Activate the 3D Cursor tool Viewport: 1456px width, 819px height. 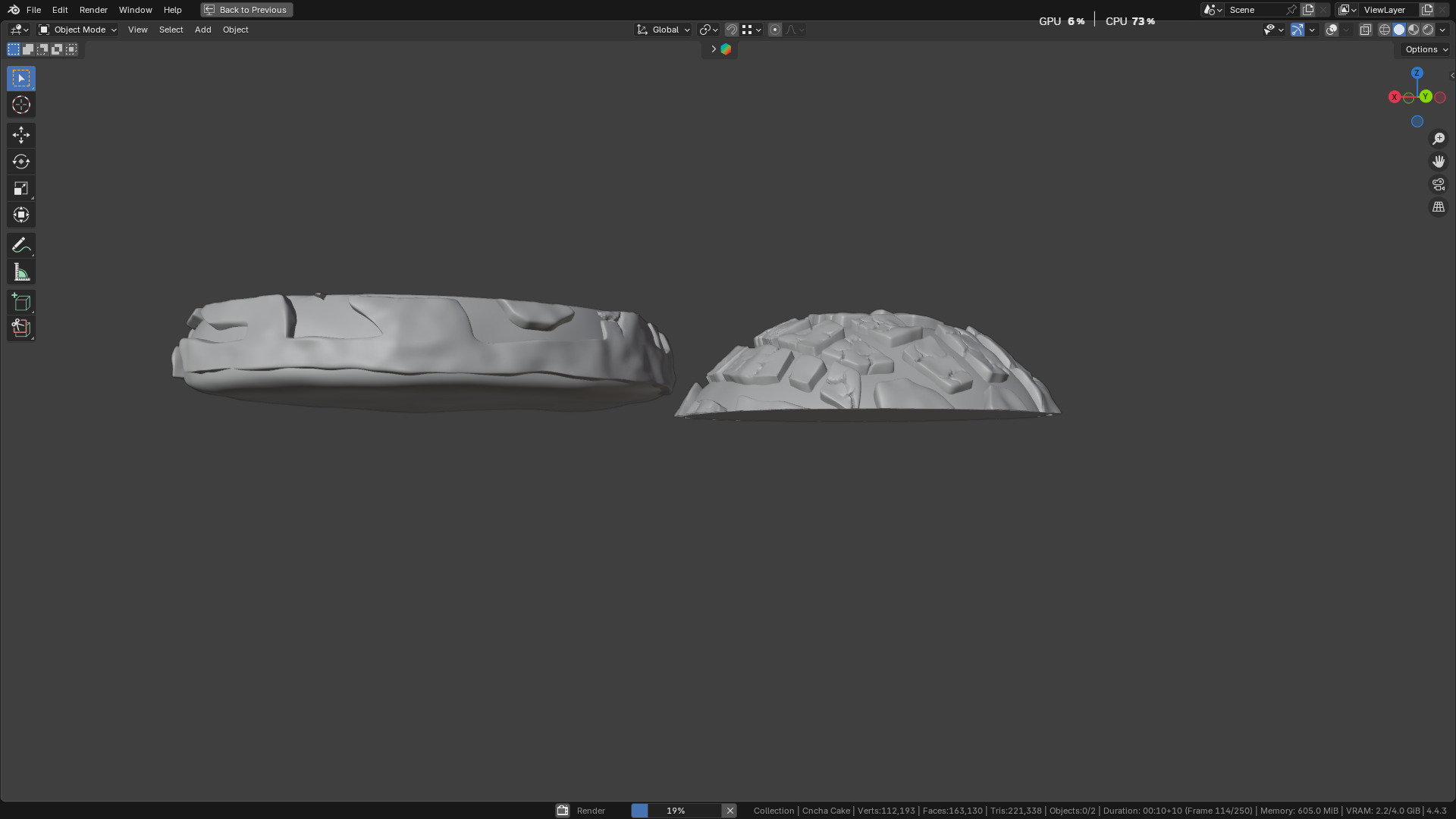click(21, 105)
